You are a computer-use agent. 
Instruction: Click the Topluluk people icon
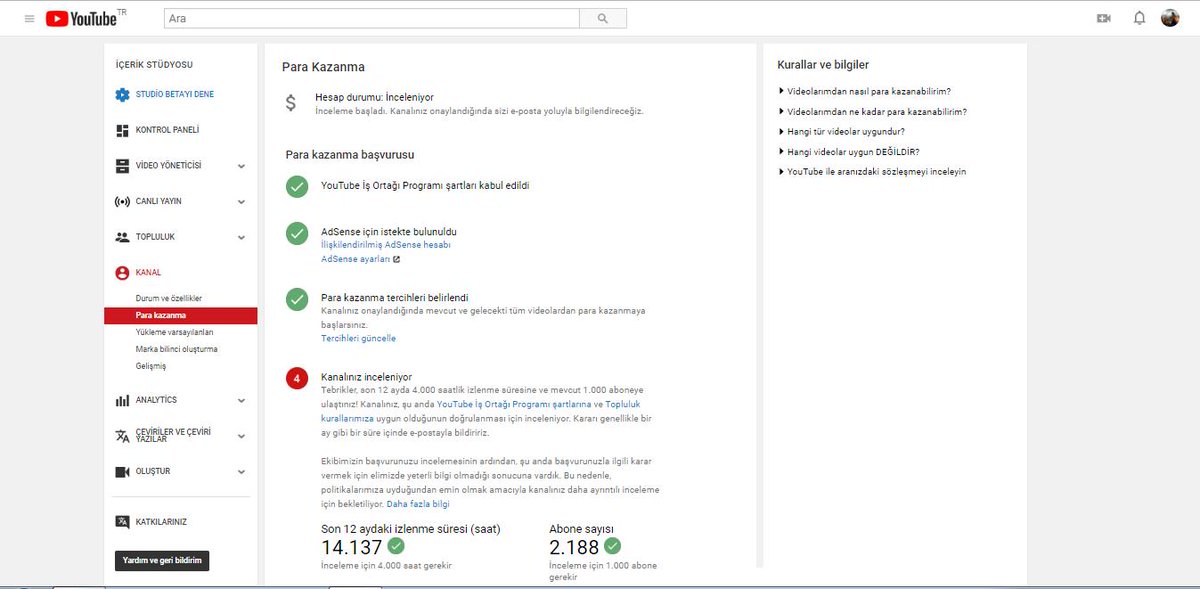pyautogui.click(x=122, y=237)
